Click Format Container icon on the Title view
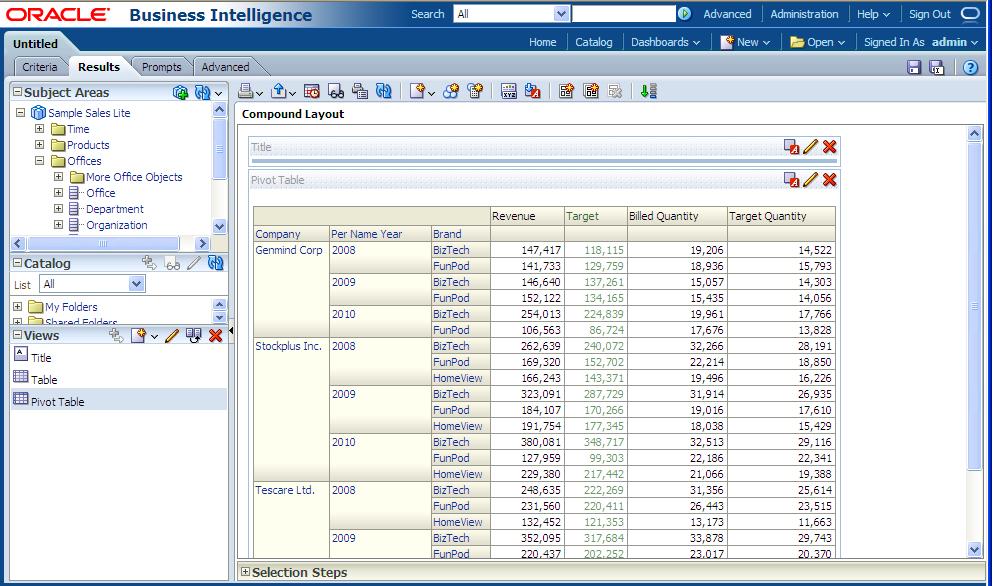Image resolution: width=993 pixels, height=586 pixels. click(x=791, y=147)
